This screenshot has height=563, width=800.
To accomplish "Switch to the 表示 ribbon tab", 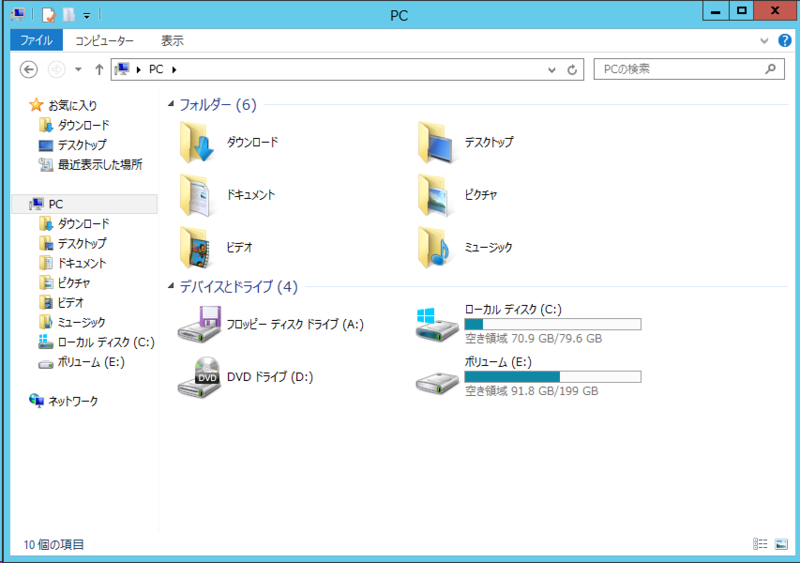I will point(172,41).
